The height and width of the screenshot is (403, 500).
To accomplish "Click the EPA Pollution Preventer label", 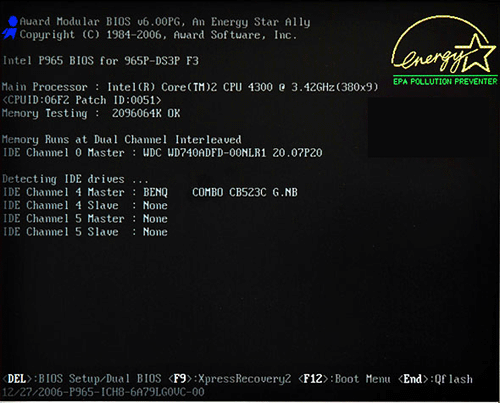I will pyautogui.click(x=445, y=81).
